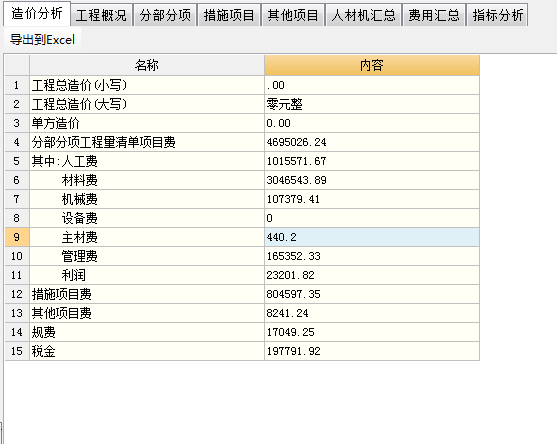Click the 0.00 value for 单方造价
The width and height of the screenshot is (557, 444).
tap(372, 123)
